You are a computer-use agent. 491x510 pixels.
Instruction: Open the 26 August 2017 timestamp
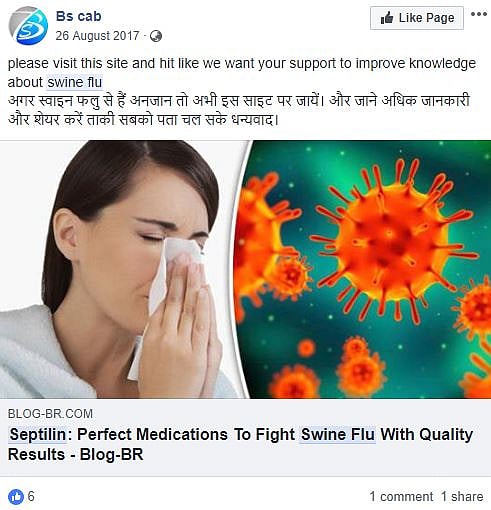(97, 36)
